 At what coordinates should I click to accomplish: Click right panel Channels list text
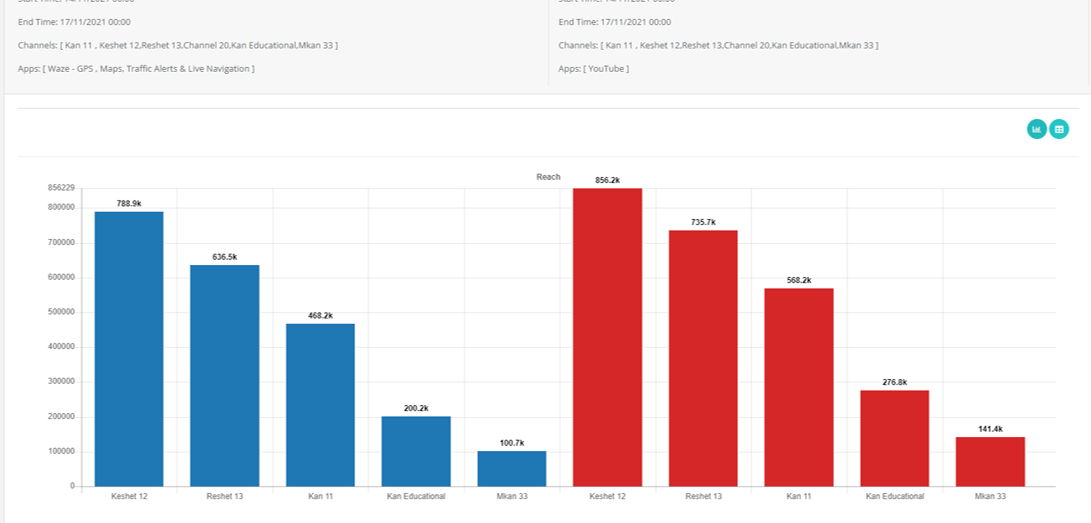pos(718,45)
